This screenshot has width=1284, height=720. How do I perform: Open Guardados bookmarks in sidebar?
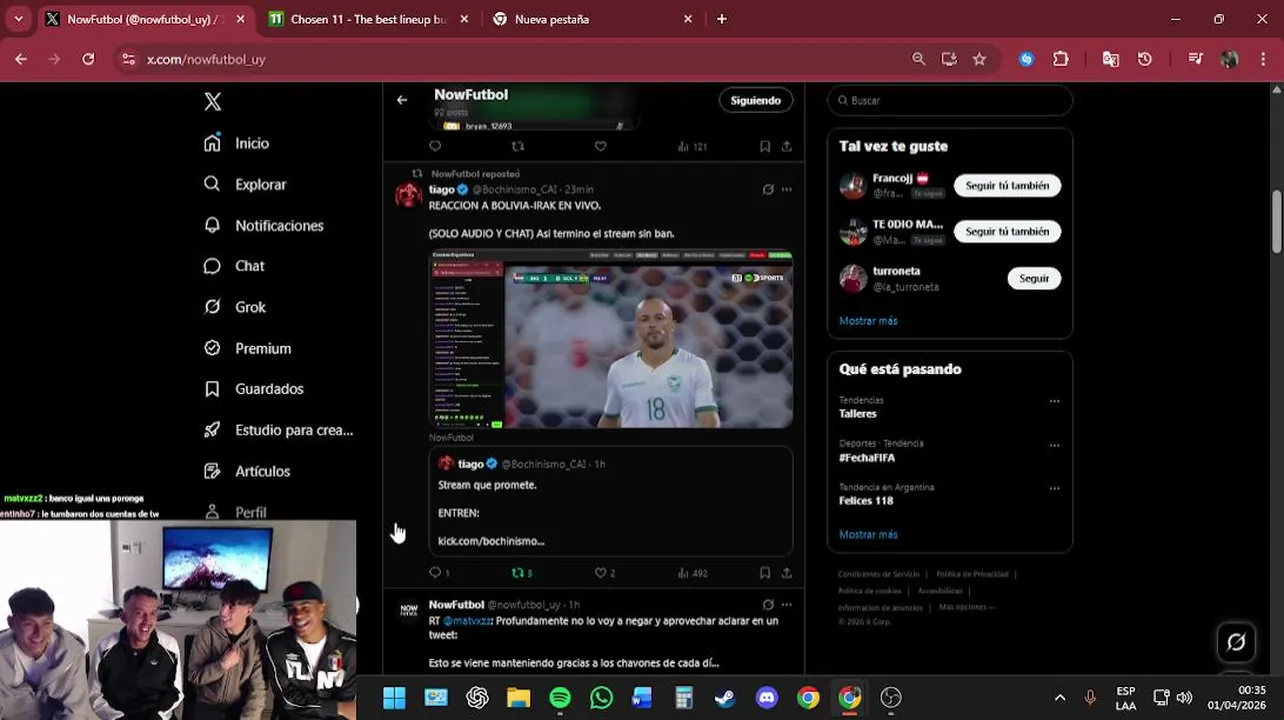click(x=253, y=389)
